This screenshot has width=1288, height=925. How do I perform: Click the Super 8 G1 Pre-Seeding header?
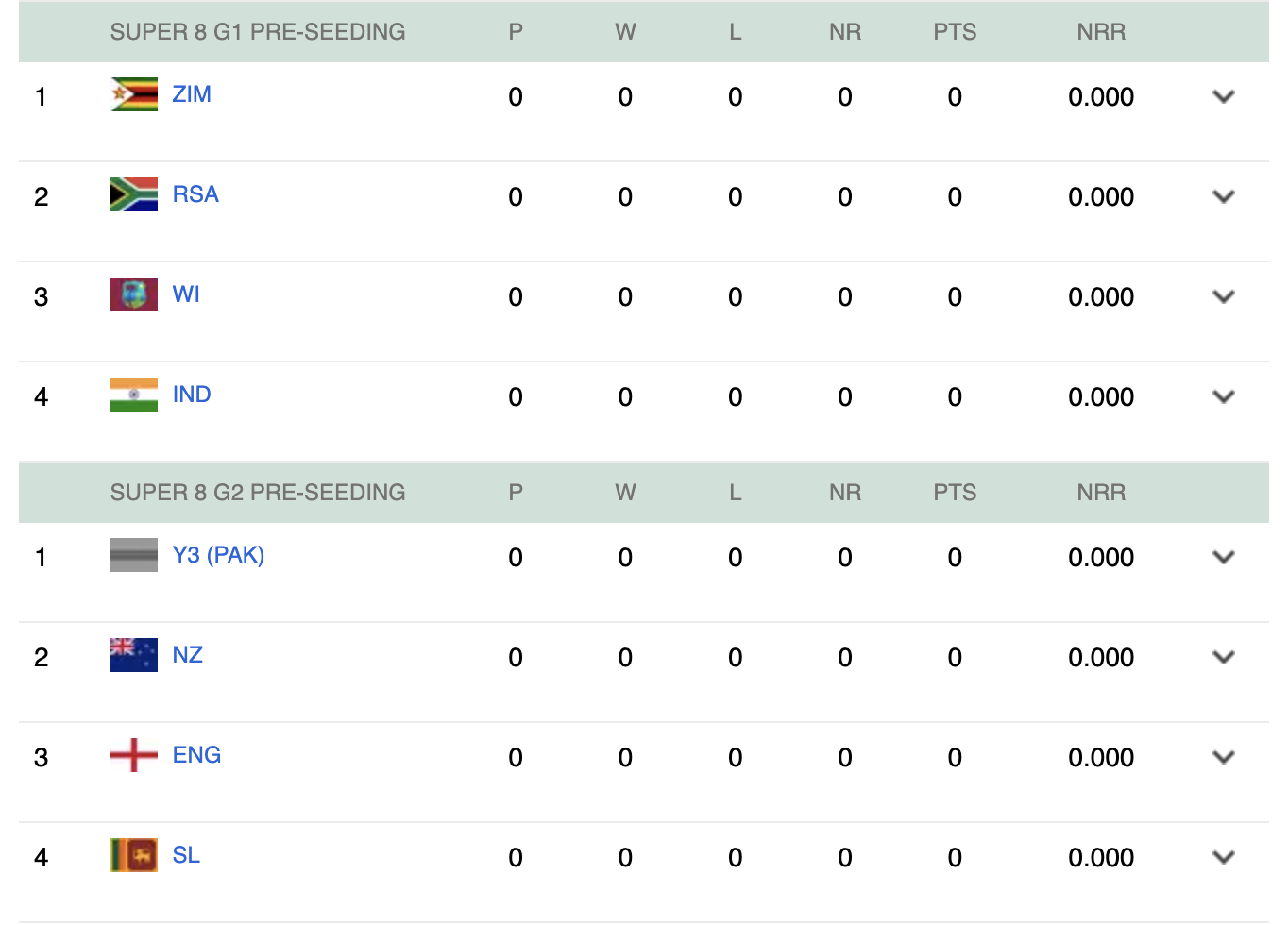[257, 32]
